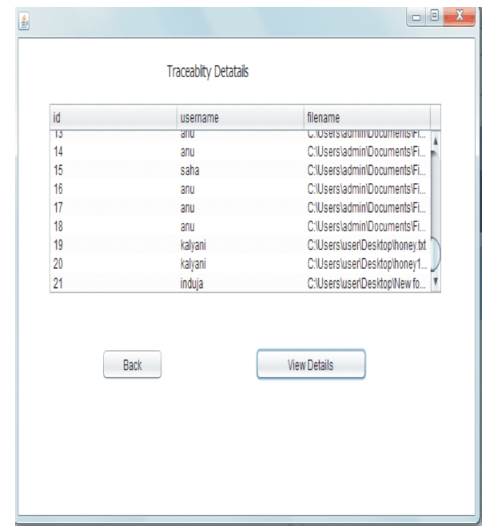
Task: Click the Back button
Action: click(132, 364)
